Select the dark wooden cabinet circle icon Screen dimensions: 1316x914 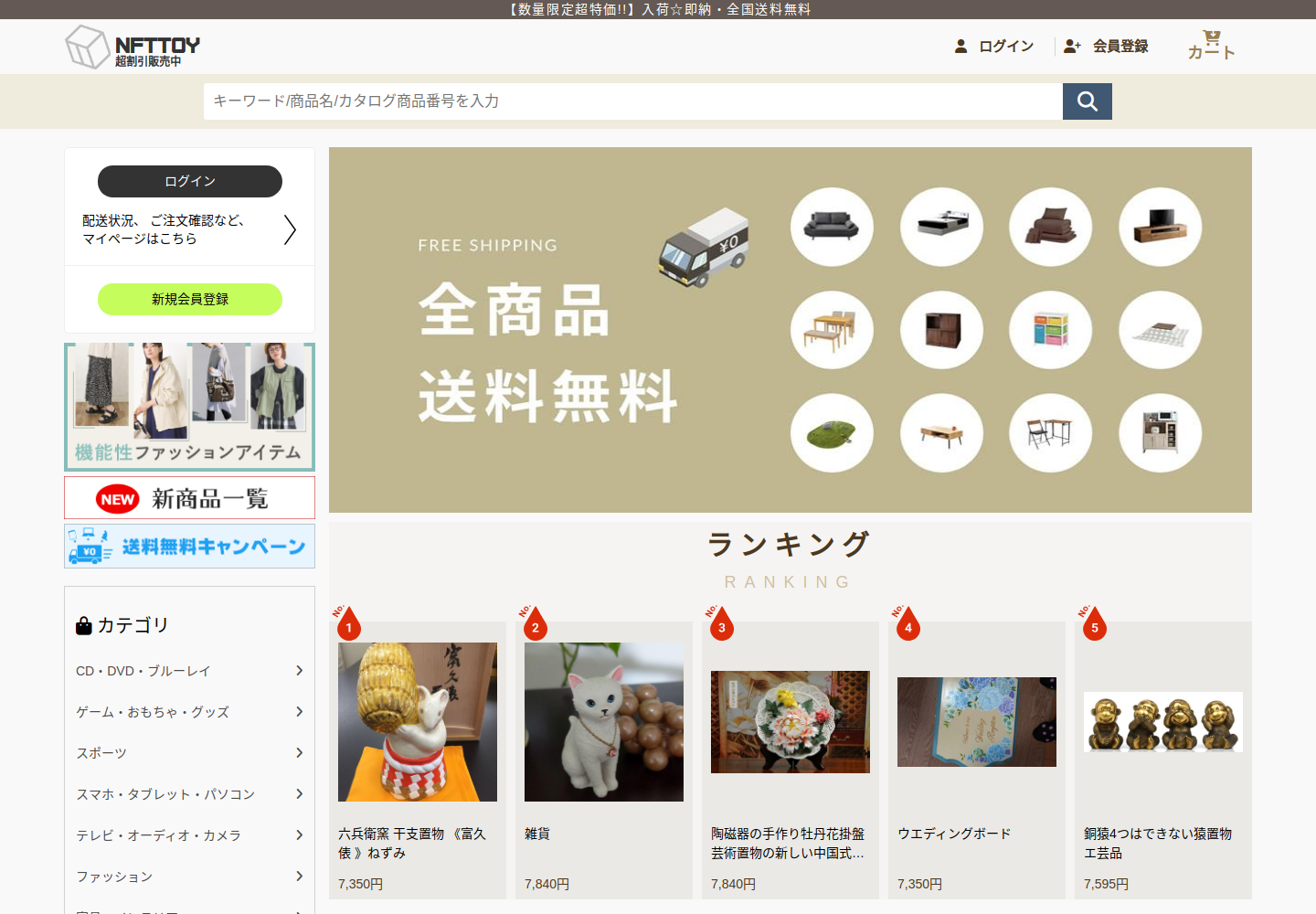coord(941,330)
